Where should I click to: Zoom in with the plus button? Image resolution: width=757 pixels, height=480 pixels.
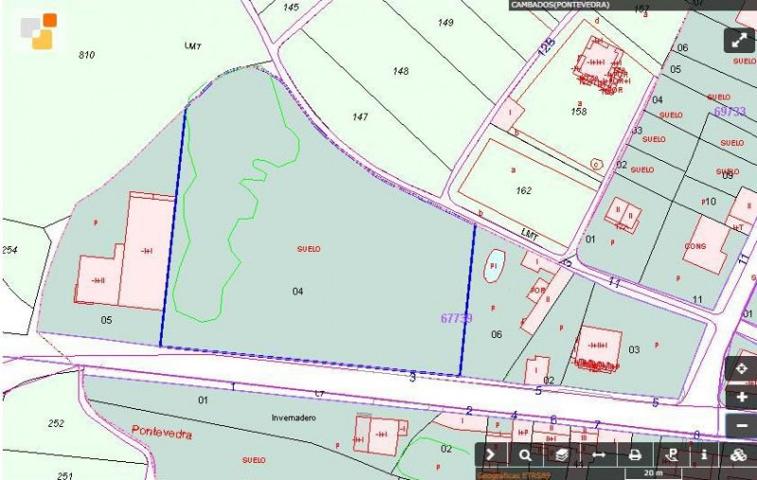[741, 397]
